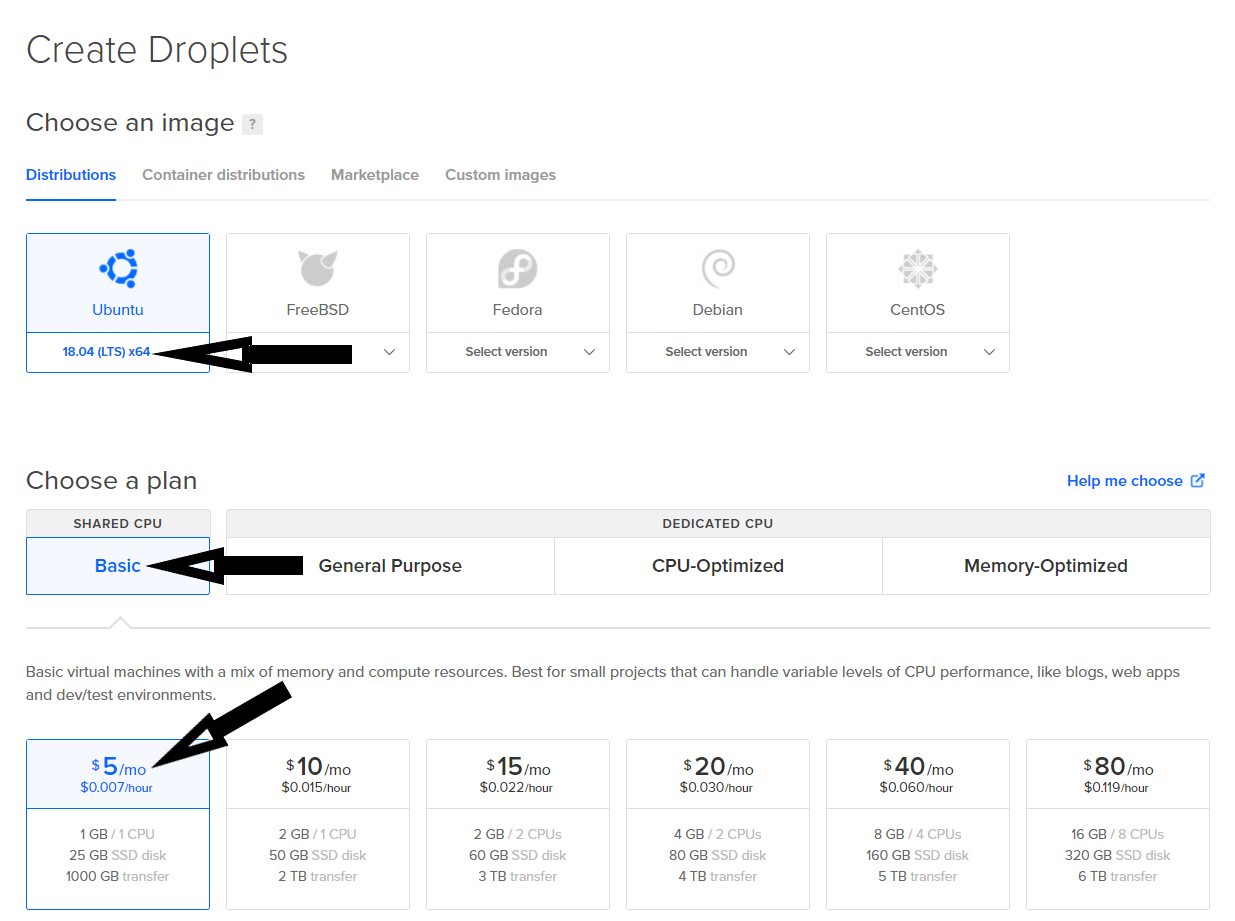Click the Debian swirl logo icon
Screen dimensions: 1235x921
click(718, 268)
